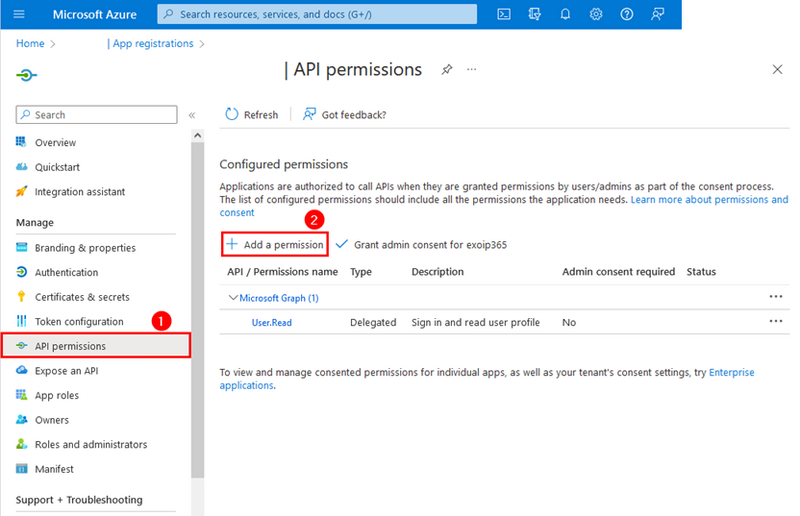Click the API / Permissions name header
The image size is (800, 516).
pos(282,272)
